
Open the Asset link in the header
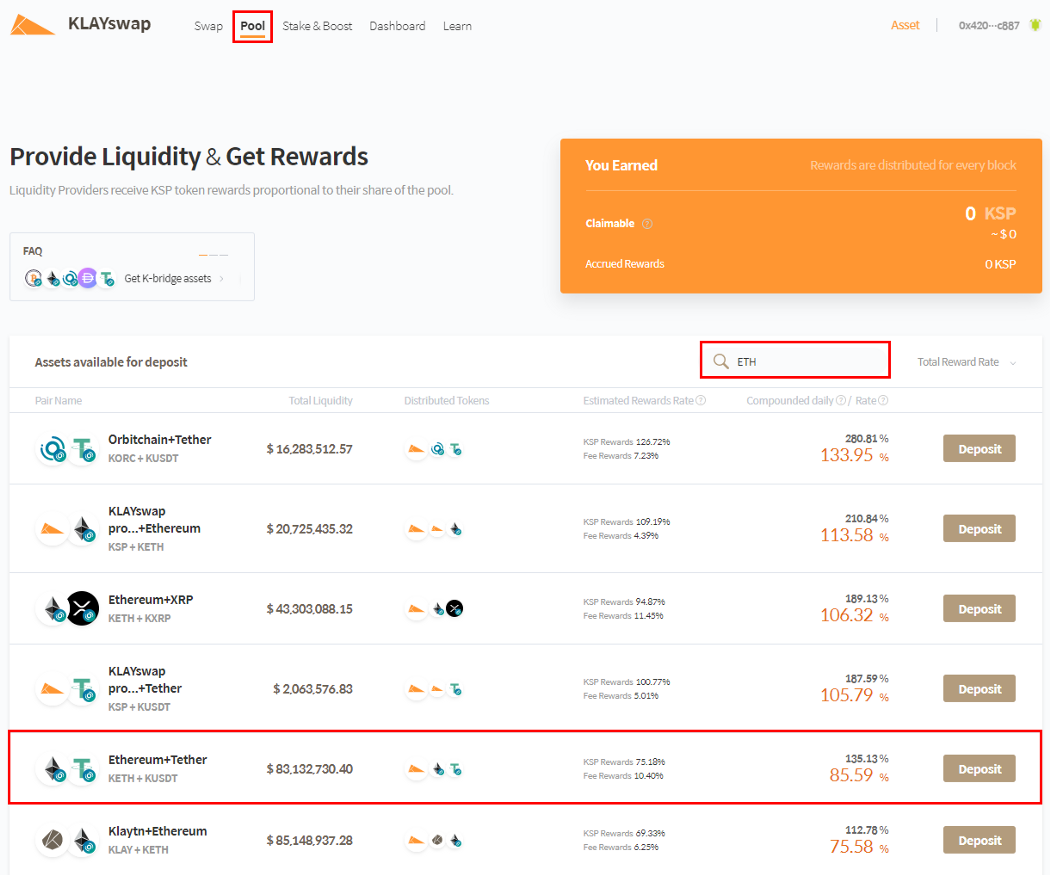905,25
